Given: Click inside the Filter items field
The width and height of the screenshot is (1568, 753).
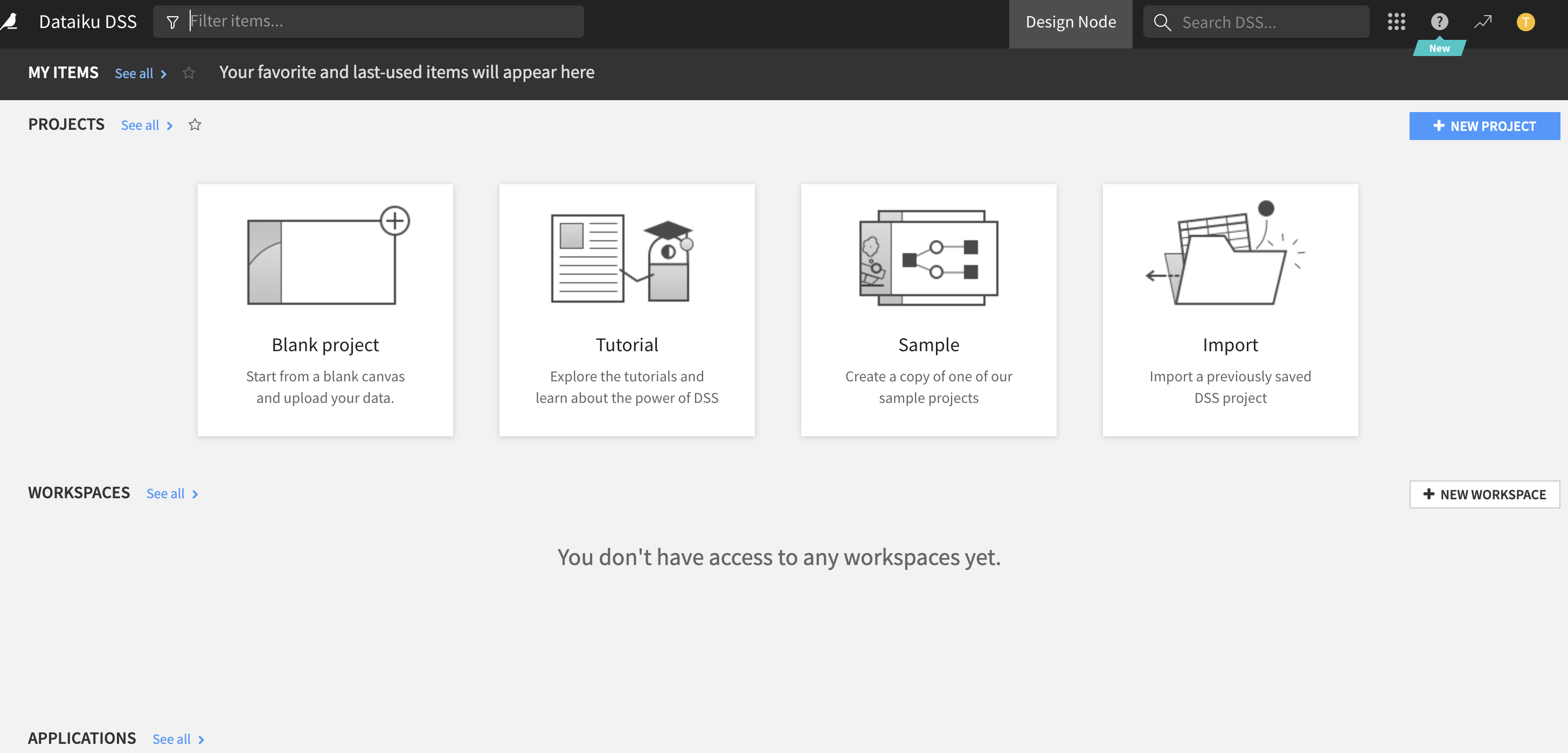Looking at the screenshot, I should coord(365,22).
